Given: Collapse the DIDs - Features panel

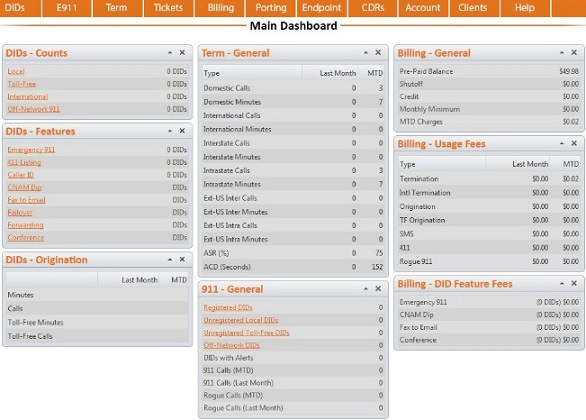Looking at the screenshot, I should 170,131.
